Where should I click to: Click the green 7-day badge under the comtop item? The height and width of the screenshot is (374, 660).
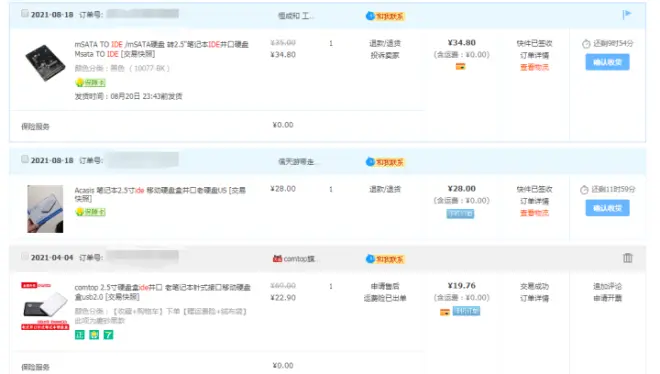tap(109, 335)
